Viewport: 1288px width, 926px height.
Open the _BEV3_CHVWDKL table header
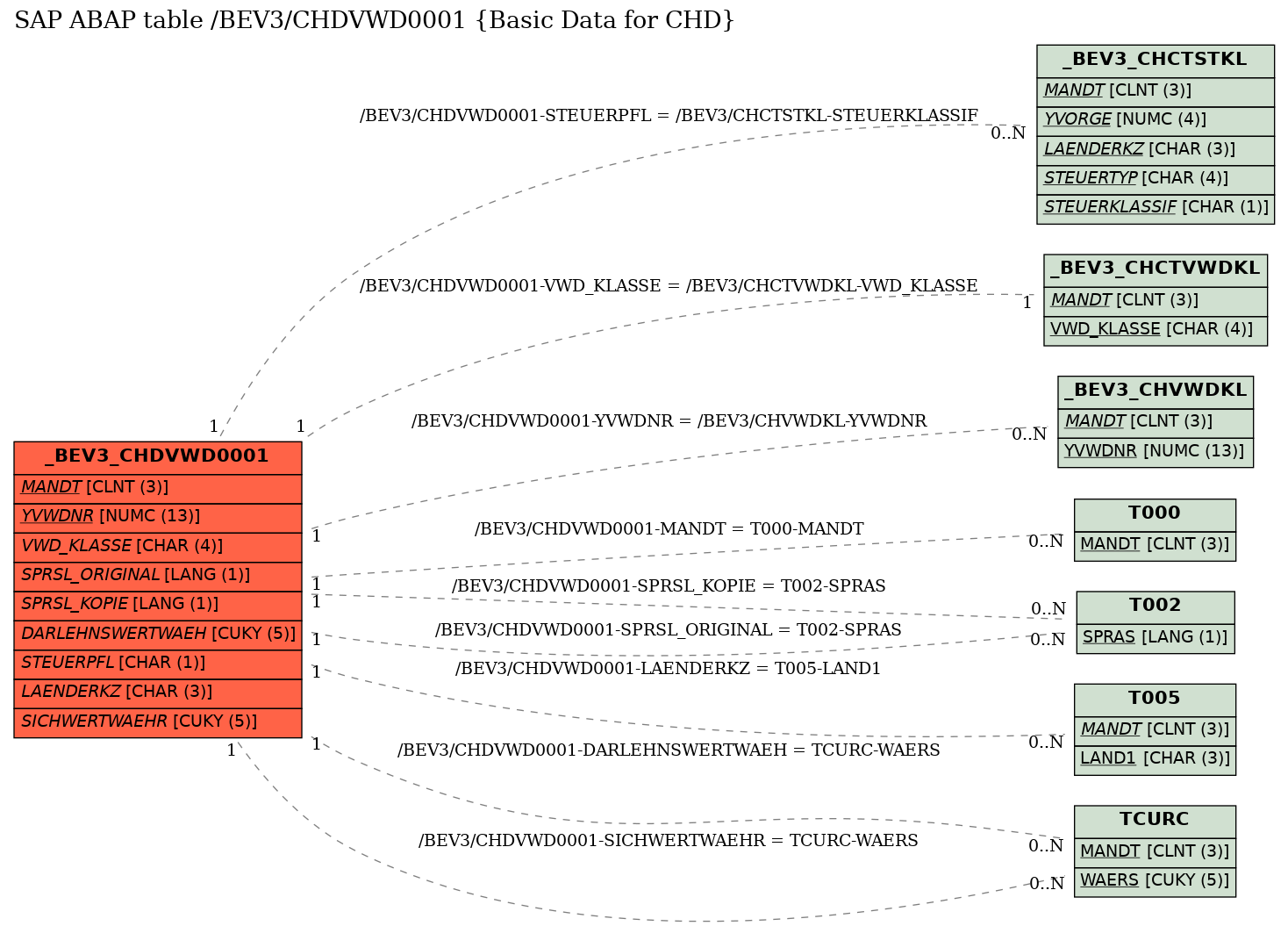click(1155, 391)
